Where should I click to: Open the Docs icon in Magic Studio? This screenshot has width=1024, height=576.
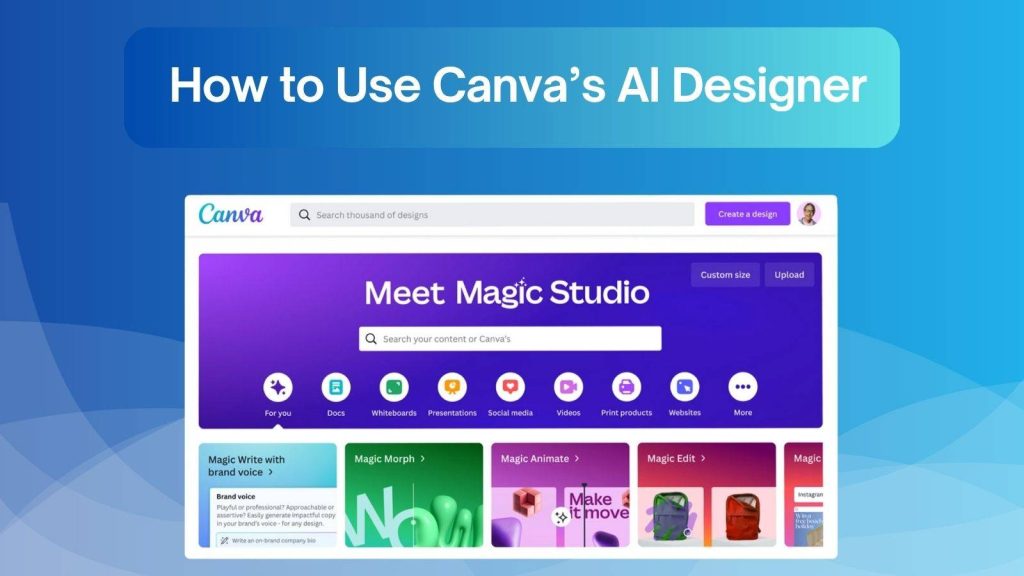click(x=335, y=385)
